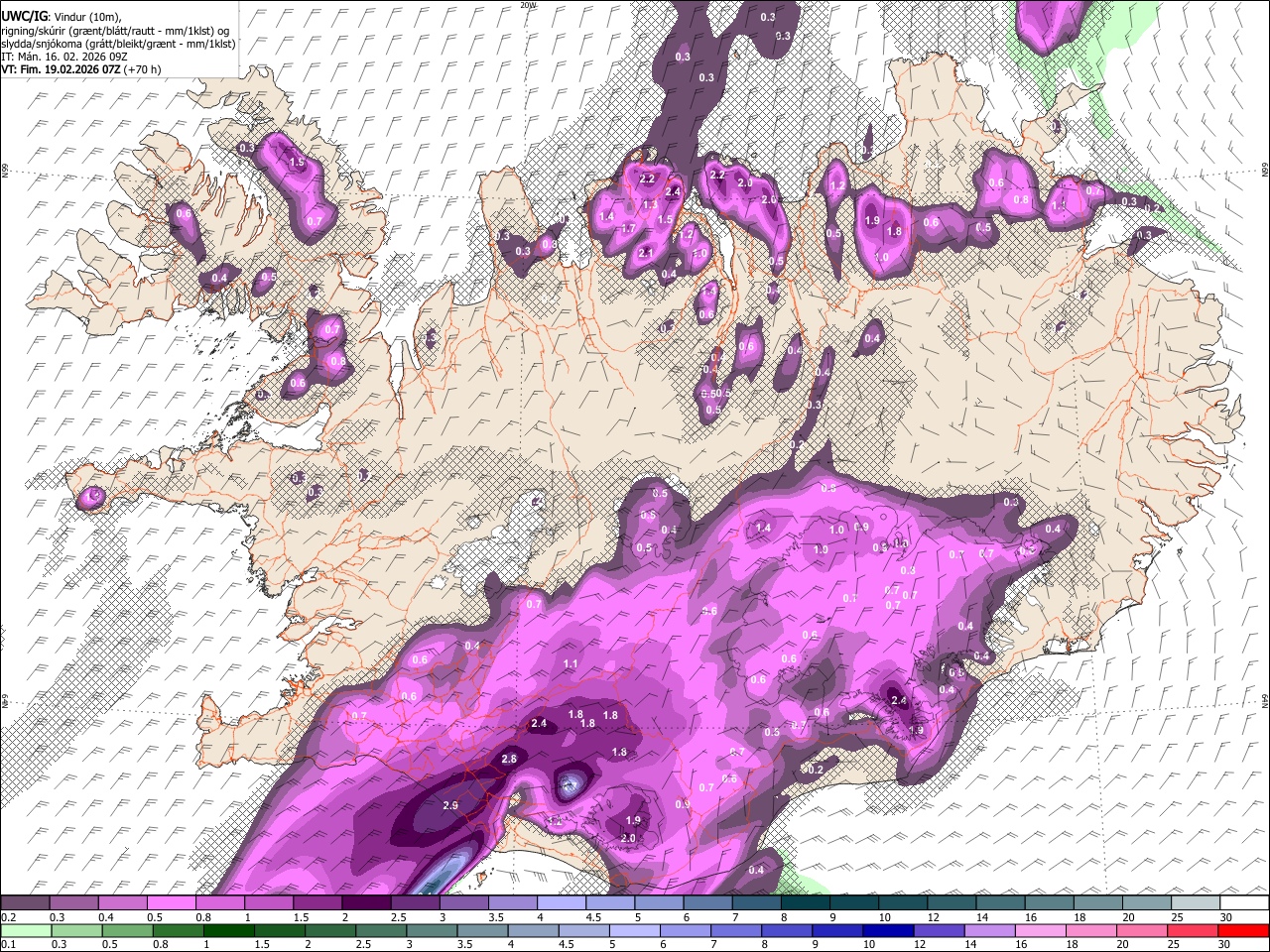
Task: Click the '0.2' label in the upper legend
Action: tap(8, 917)
